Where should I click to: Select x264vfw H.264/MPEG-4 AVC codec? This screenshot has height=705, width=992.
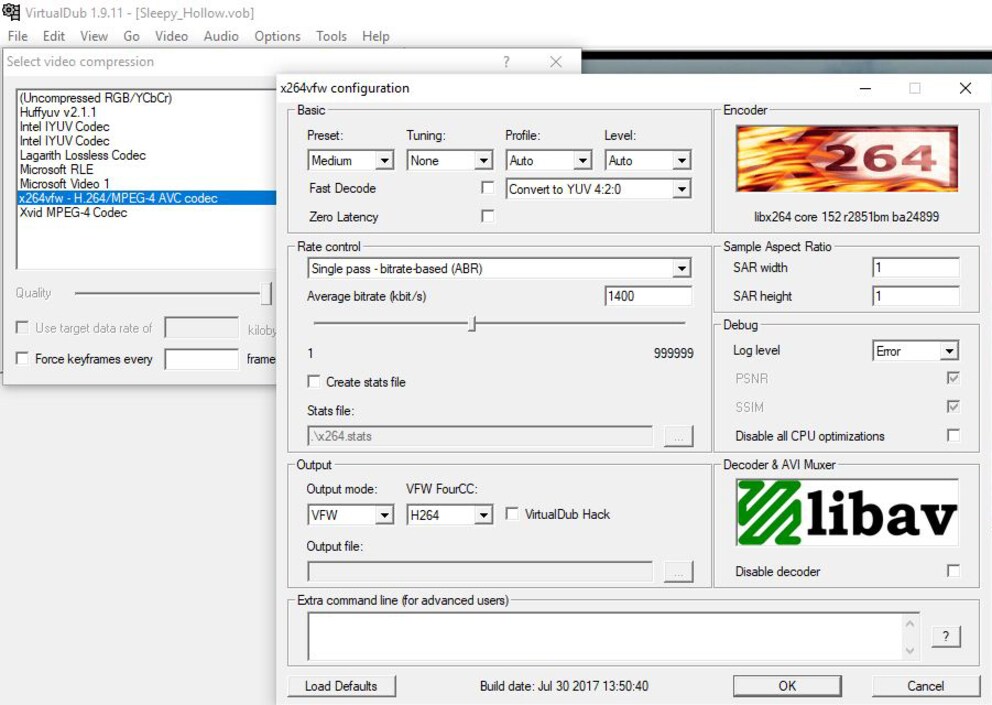coord(147,198)
